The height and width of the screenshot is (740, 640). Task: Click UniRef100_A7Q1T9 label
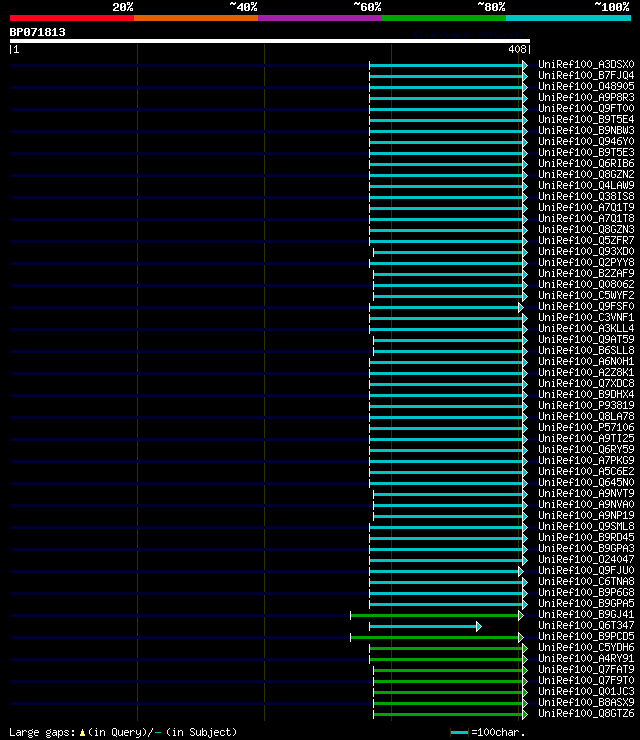pyautogui.click(x=586, y=208)
